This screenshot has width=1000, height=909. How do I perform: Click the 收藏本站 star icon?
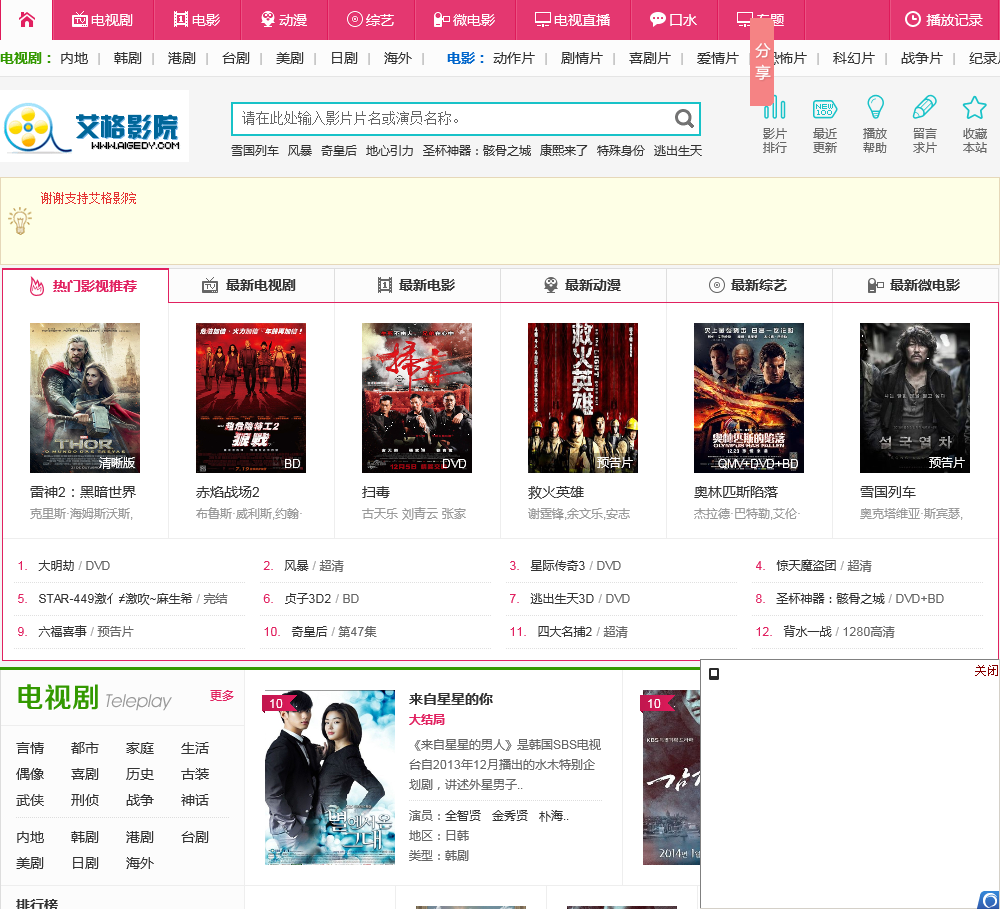pos(974,124)
